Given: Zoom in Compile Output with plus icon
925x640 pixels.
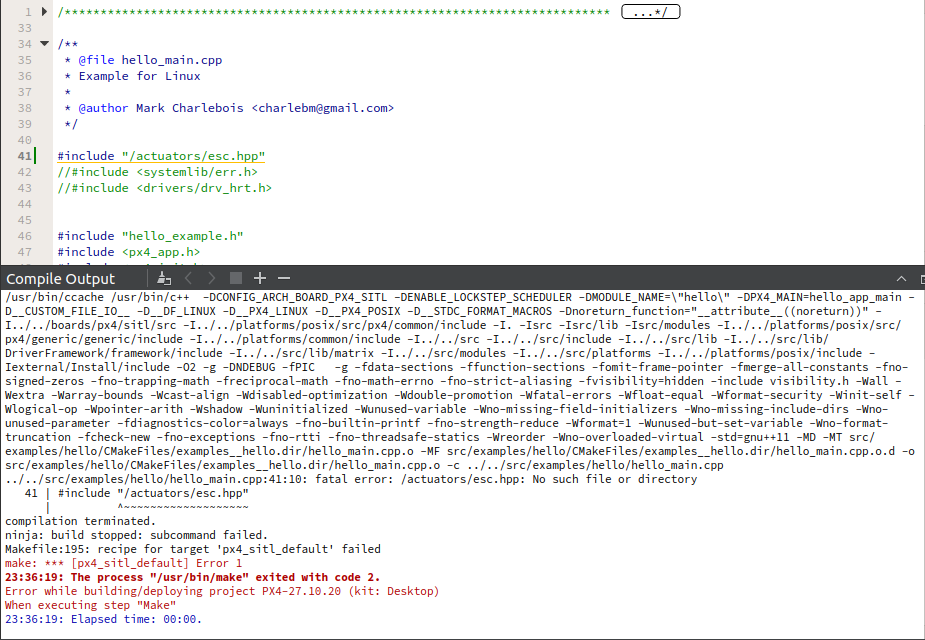Looking at the screenshot, I should [260, 278].
